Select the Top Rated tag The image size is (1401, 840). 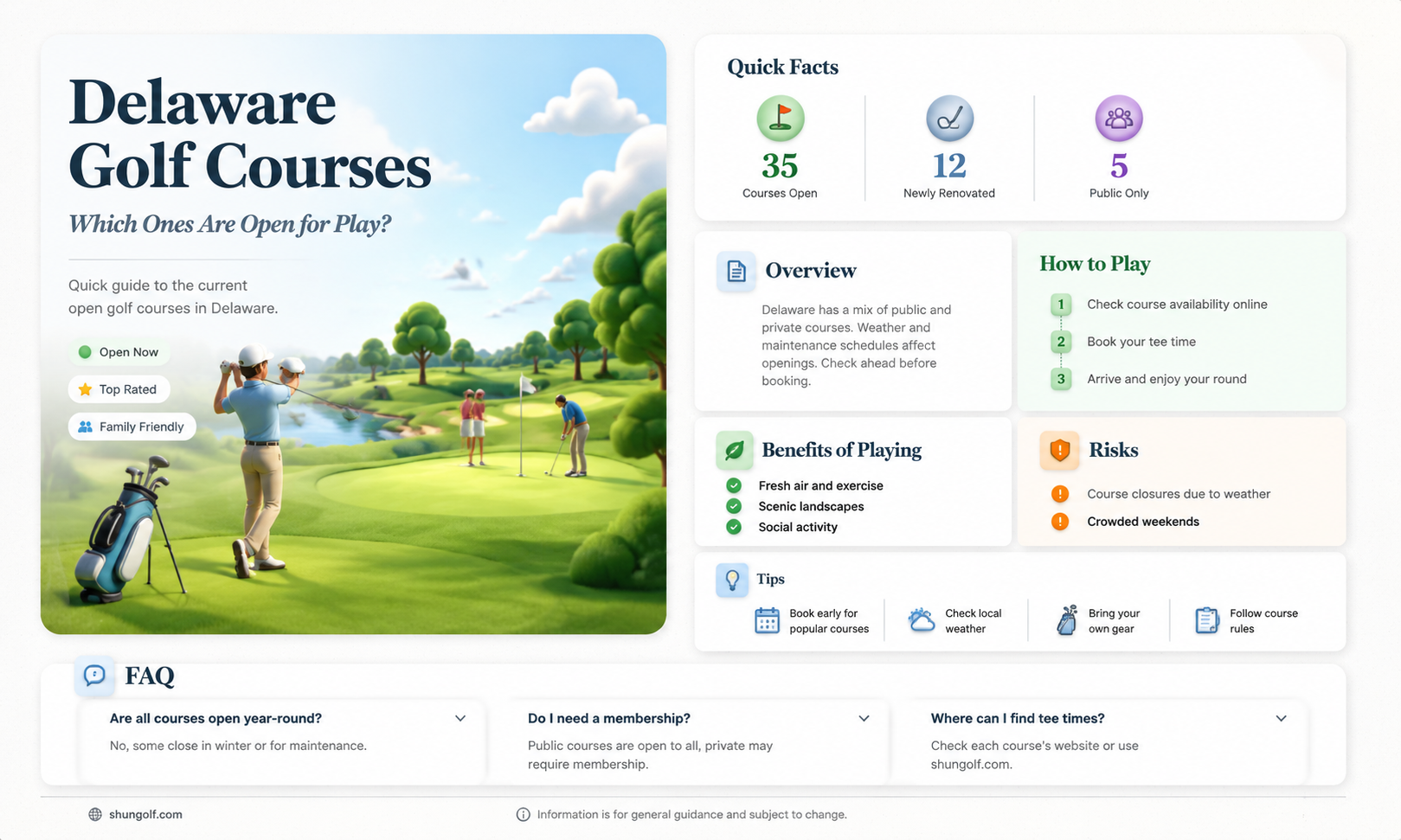(119, 389)
